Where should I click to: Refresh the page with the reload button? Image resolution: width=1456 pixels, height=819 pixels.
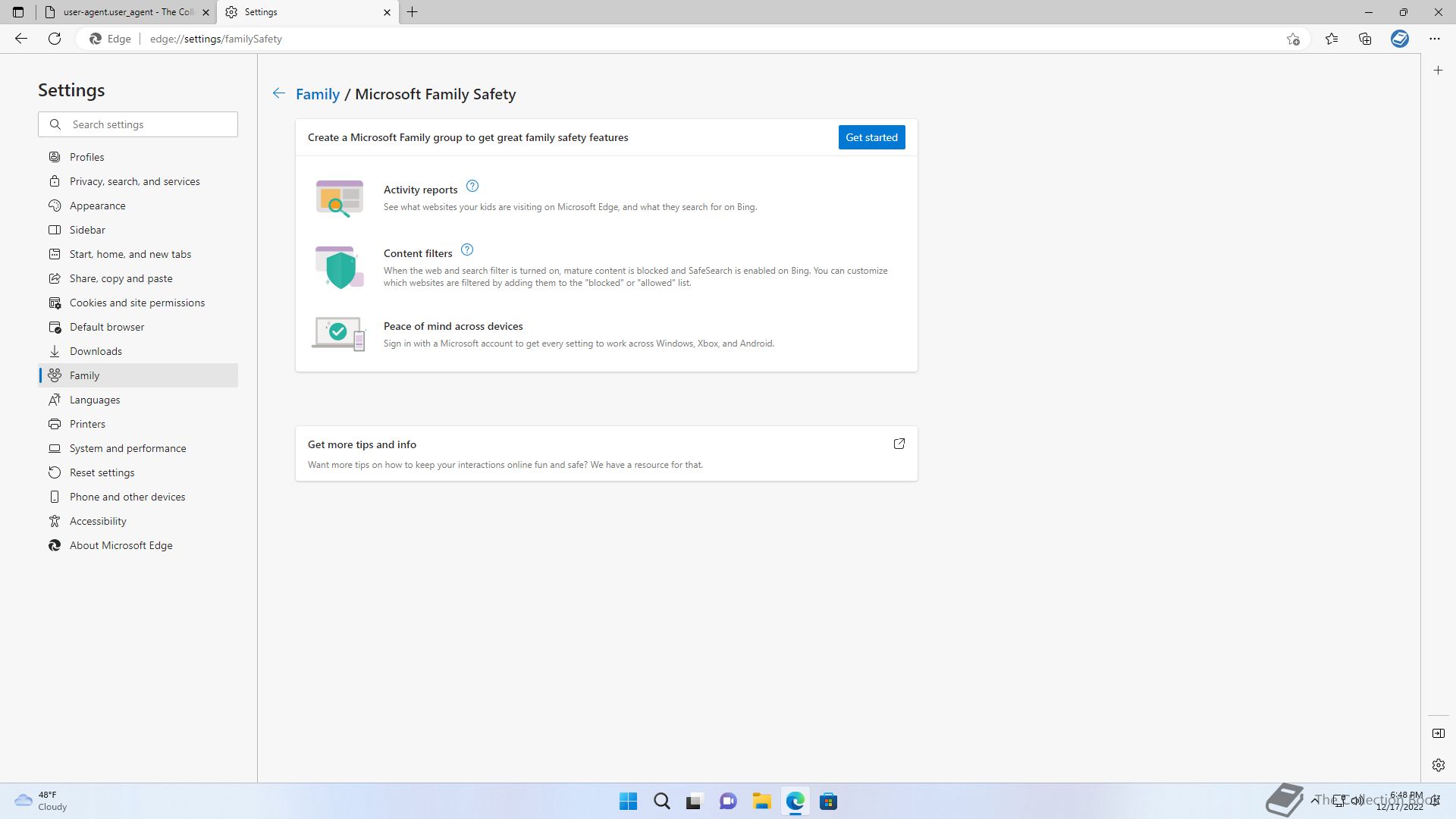55,39
